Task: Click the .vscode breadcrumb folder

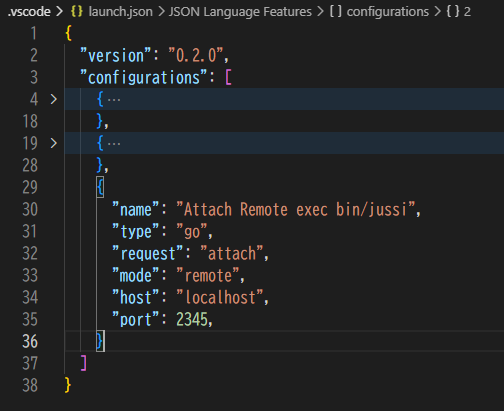Action: point(29,12)
